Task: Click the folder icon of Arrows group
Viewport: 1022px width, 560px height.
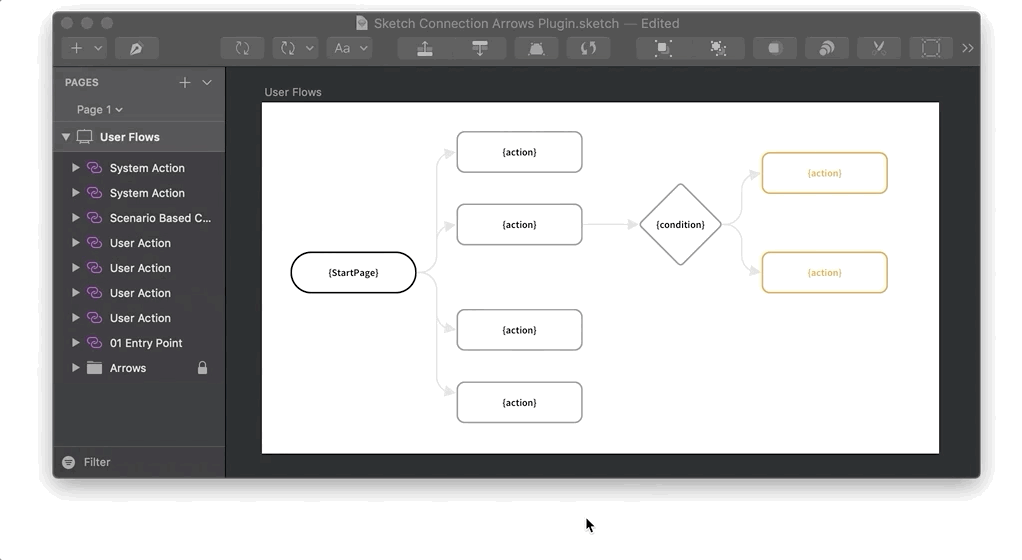Action: tap(95, 368)
